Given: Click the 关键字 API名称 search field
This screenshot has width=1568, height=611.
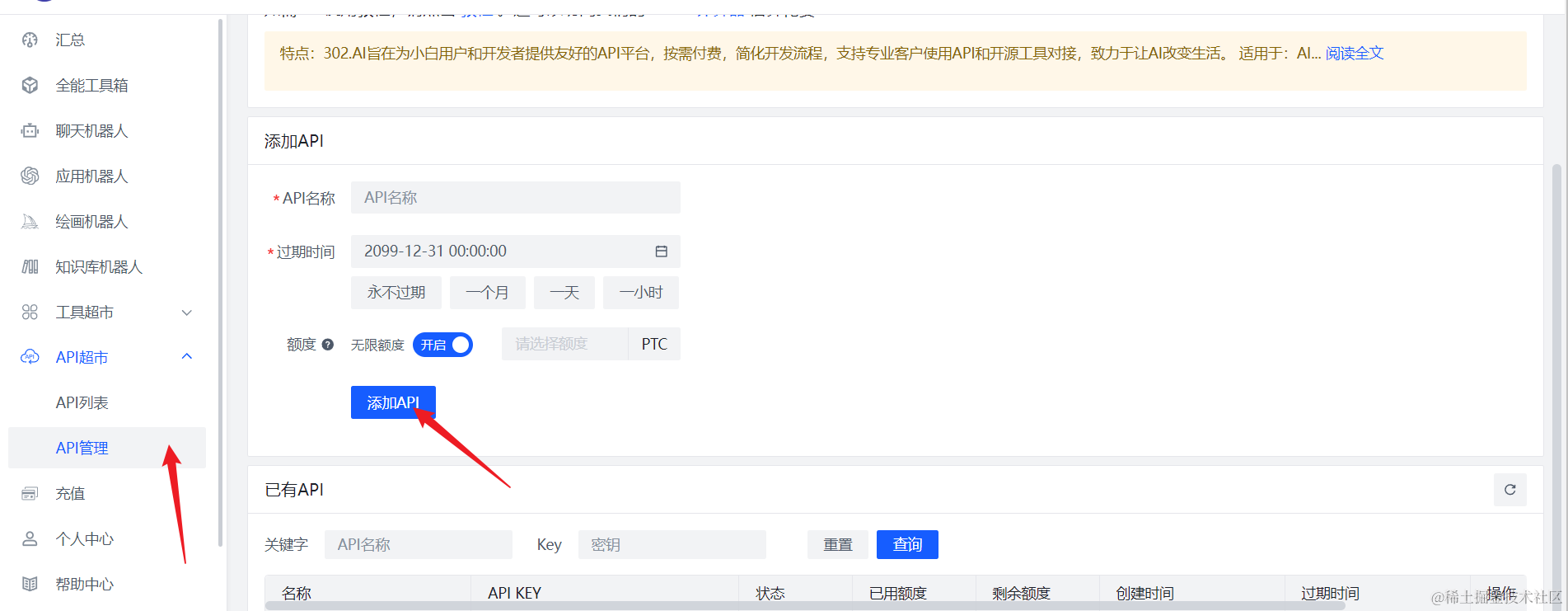Looking at the screenshot, I should coord(419,544).
